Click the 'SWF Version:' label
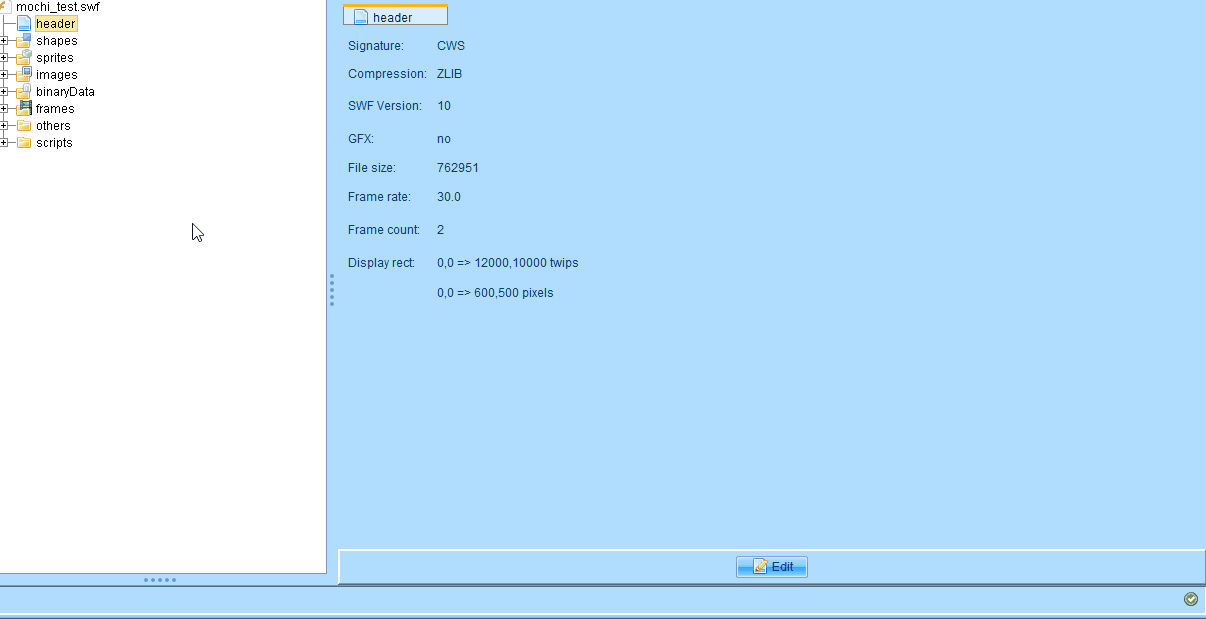 (x=385, y=106)
